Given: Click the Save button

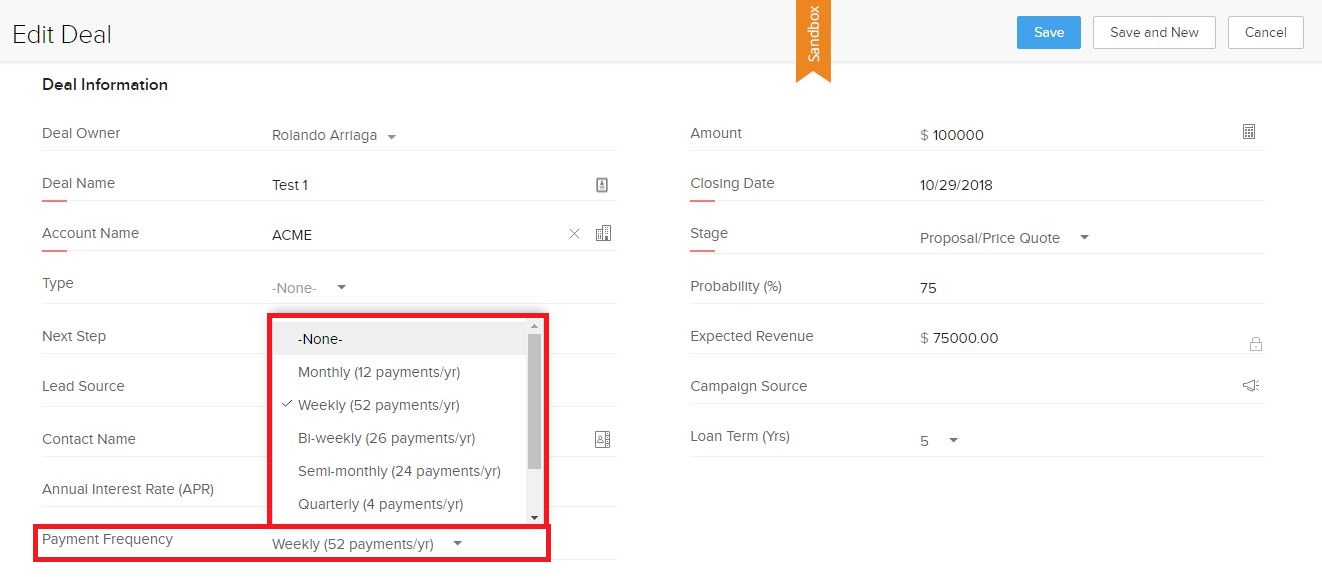Looking at the screenshot, I should (x=1048, y=32).
